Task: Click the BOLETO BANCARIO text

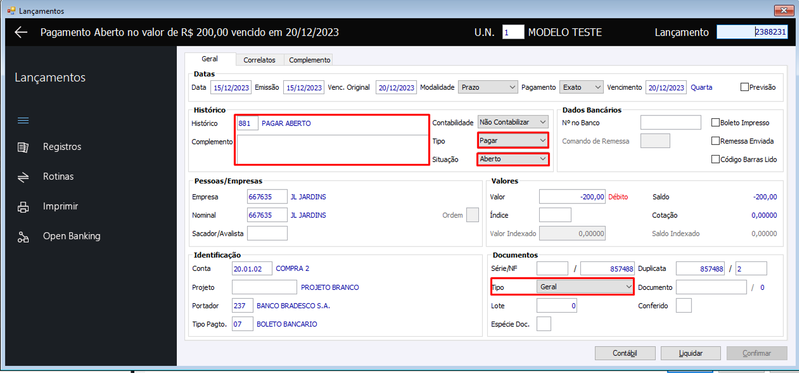Action: click(286, 324)
